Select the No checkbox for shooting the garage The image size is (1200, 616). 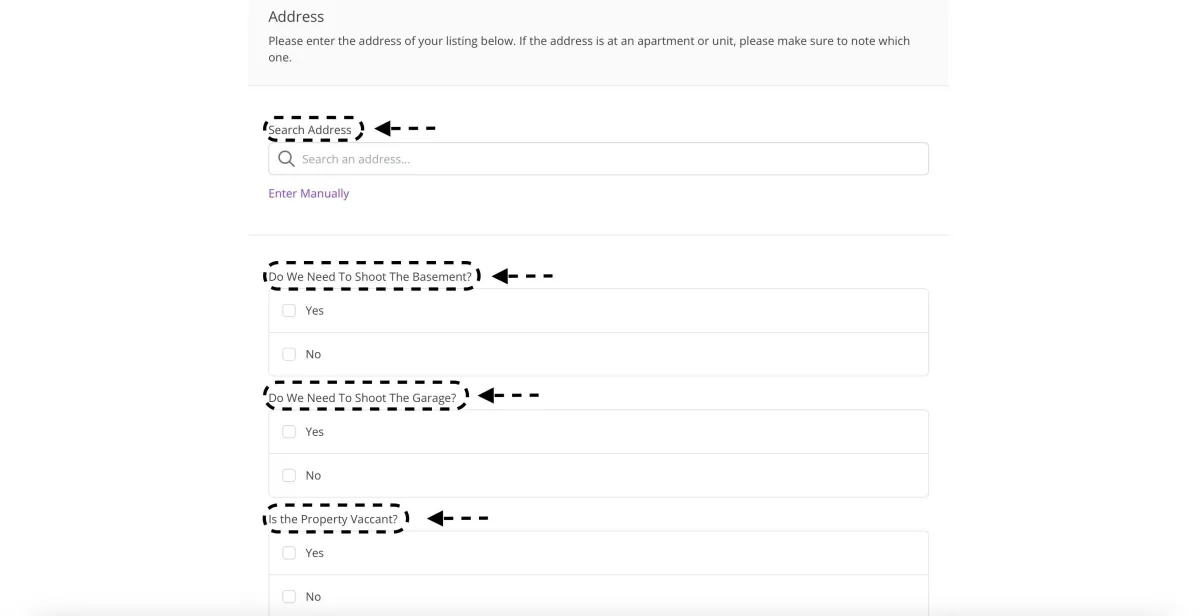[x=289, y=475]
